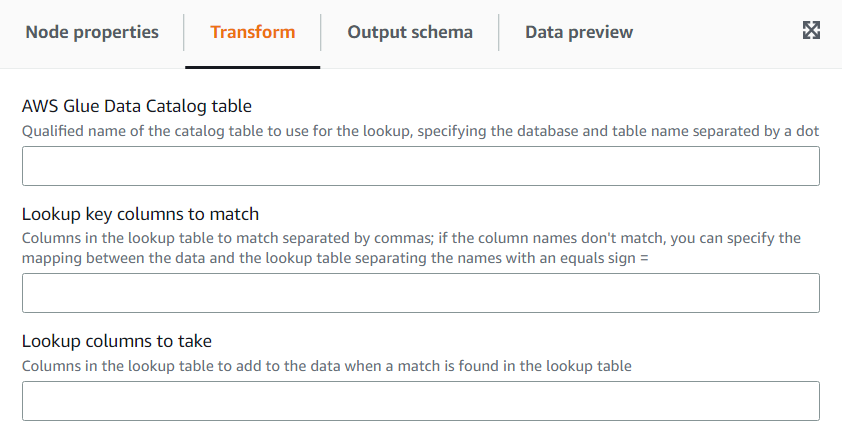Click the 'Lookup columns to take' label
Viewport: 842px width, 427px height.
coord(117,341)
